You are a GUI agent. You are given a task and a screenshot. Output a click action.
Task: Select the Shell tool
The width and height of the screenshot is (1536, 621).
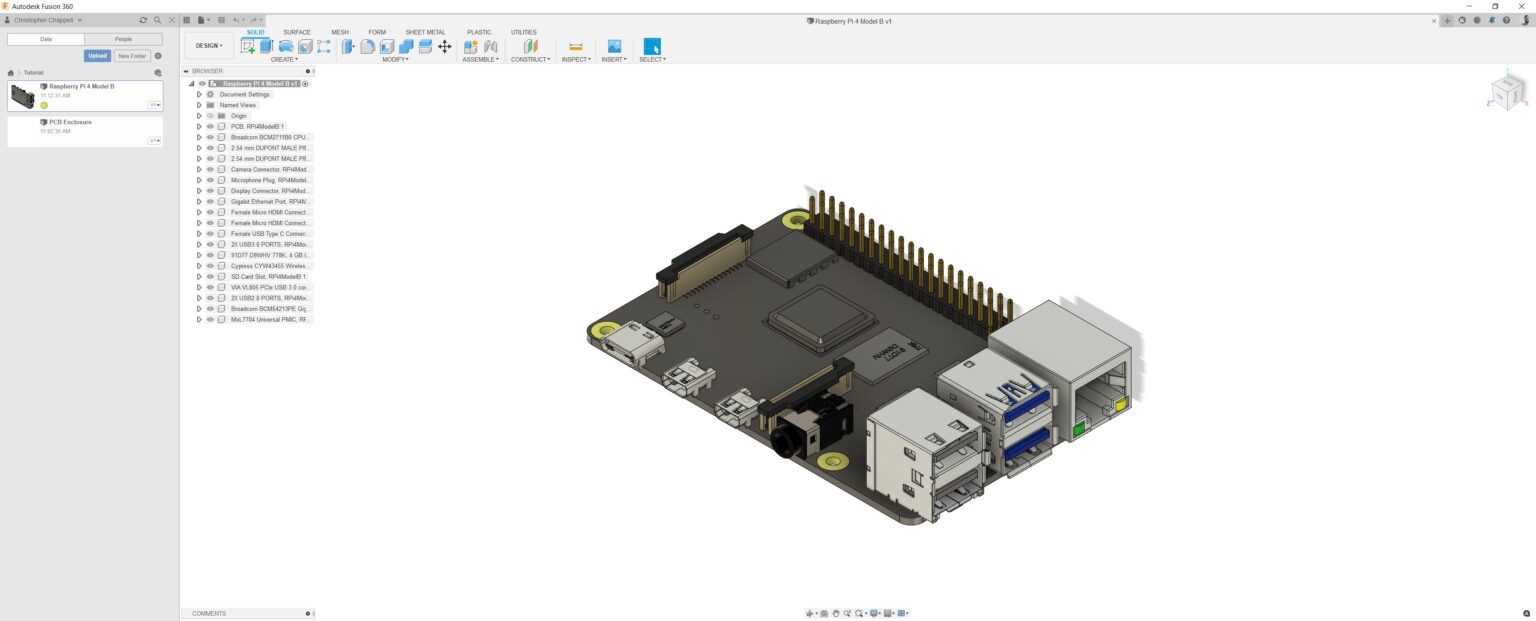pyautogui.click(x=387, y=46)
